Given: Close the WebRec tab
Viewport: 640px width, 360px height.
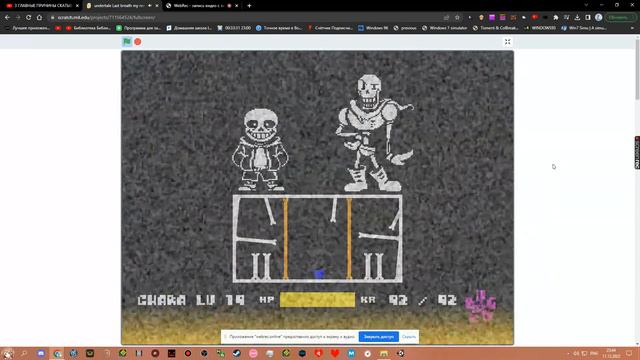Looking at the screenshot, I should click(237, 6).
